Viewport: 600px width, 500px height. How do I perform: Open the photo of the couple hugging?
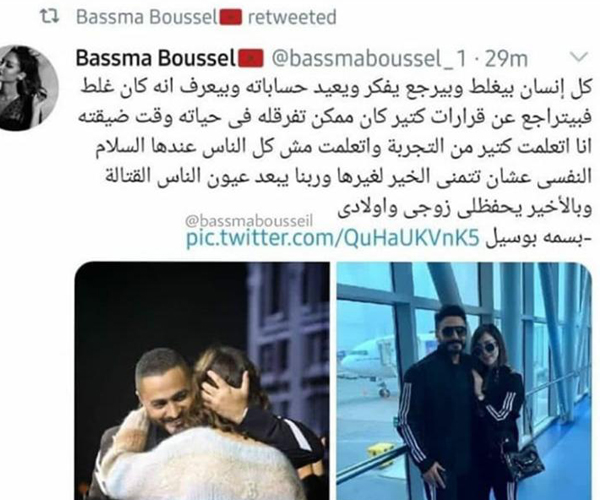202,381
